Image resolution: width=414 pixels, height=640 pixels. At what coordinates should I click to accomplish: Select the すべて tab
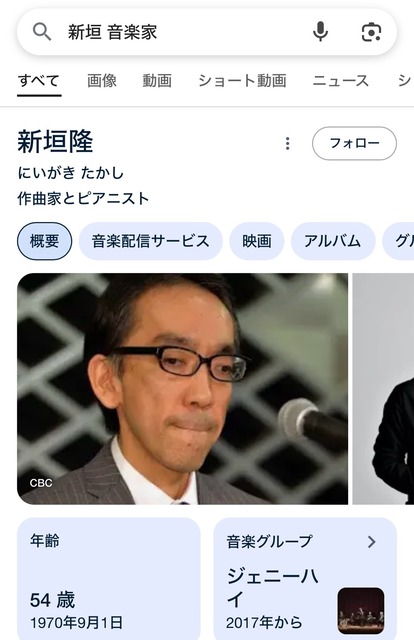coord(39,80)
